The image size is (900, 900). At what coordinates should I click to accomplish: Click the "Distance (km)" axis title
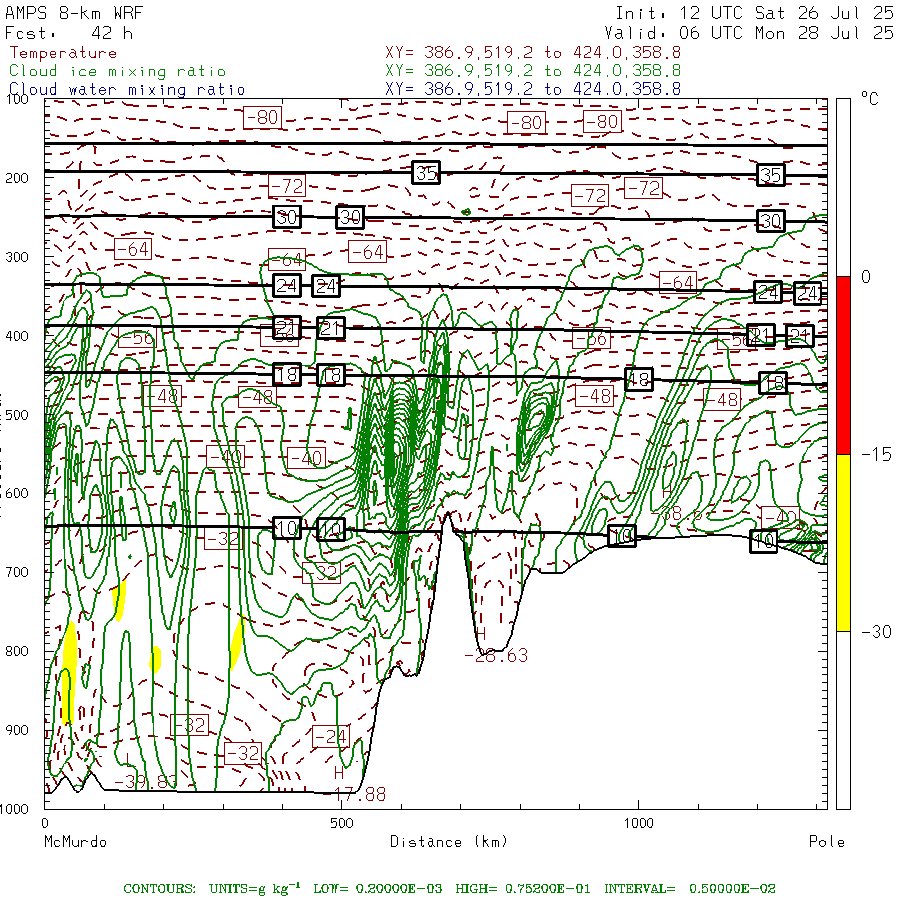tap(449, 842)
